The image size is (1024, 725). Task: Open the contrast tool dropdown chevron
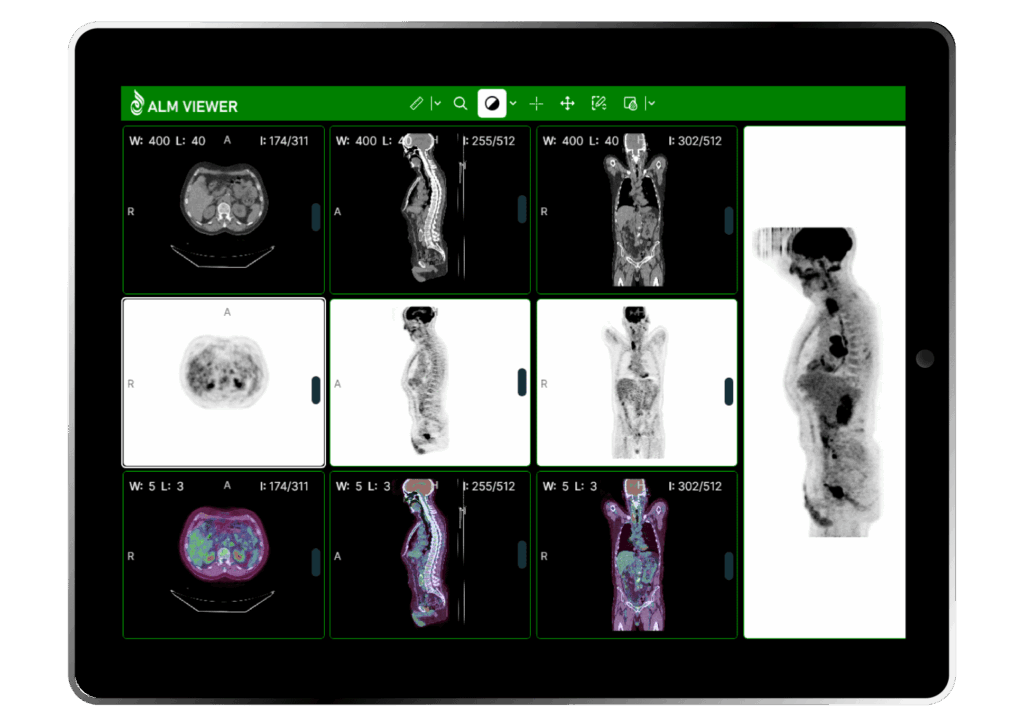[x=513, y=103]
